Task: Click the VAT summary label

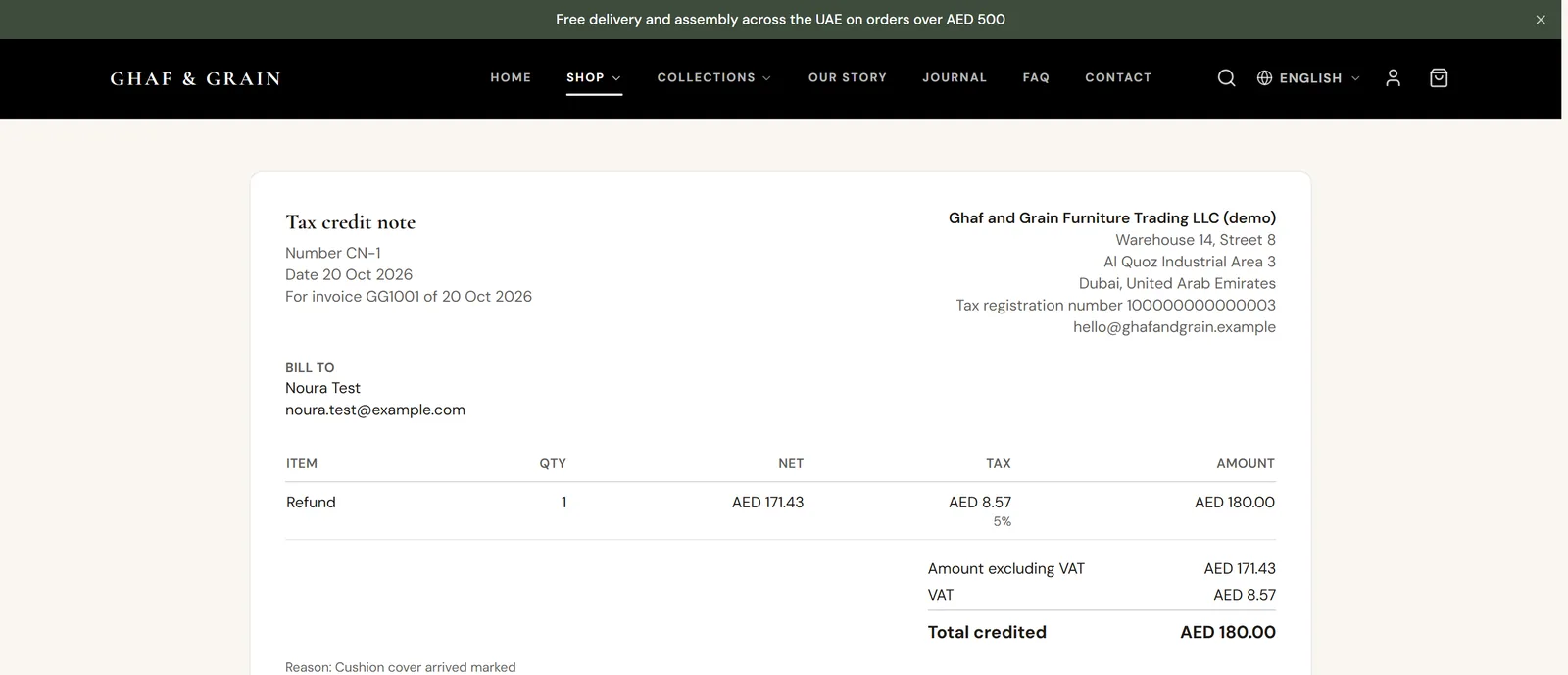Action: click(941, 595)
